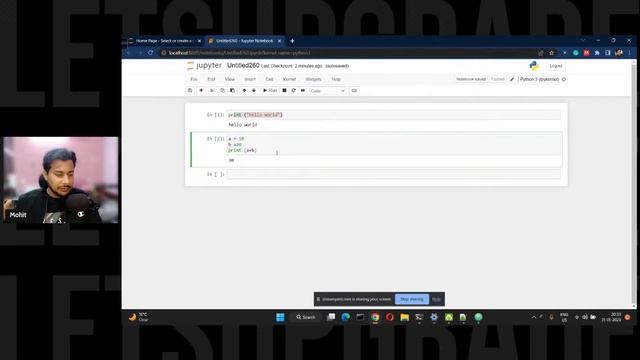The image size is (640, 360).
Task: Click the save and checkpoint icon
Action: click(190, 91)
